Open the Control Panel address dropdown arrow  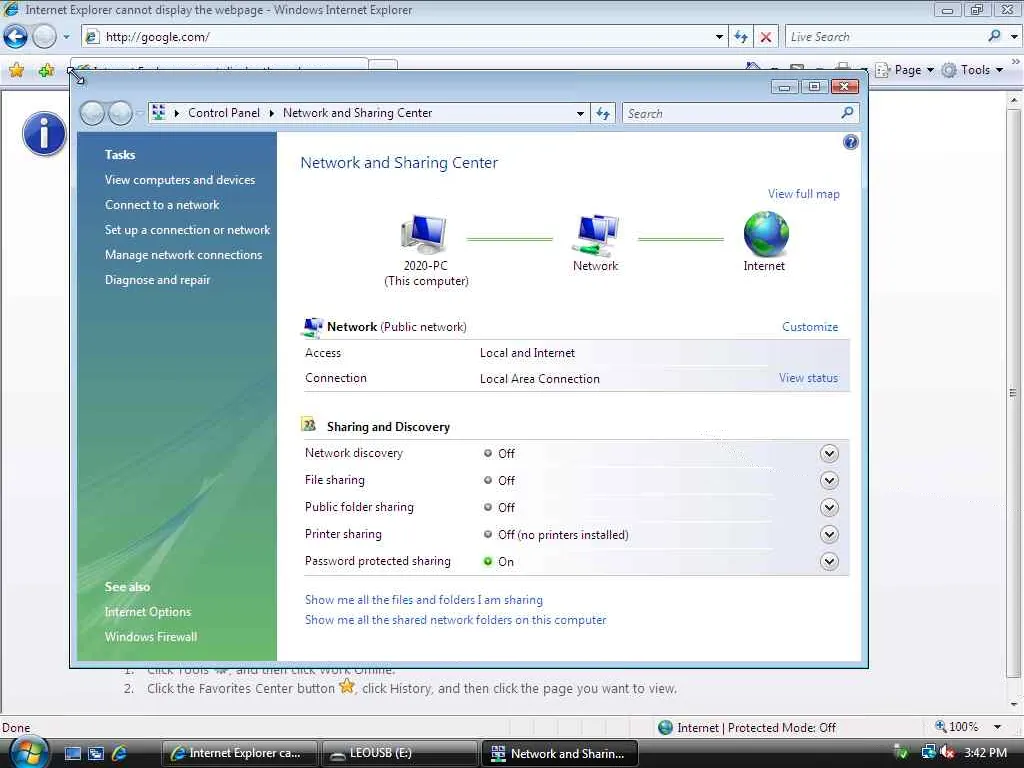click(580, 114)
